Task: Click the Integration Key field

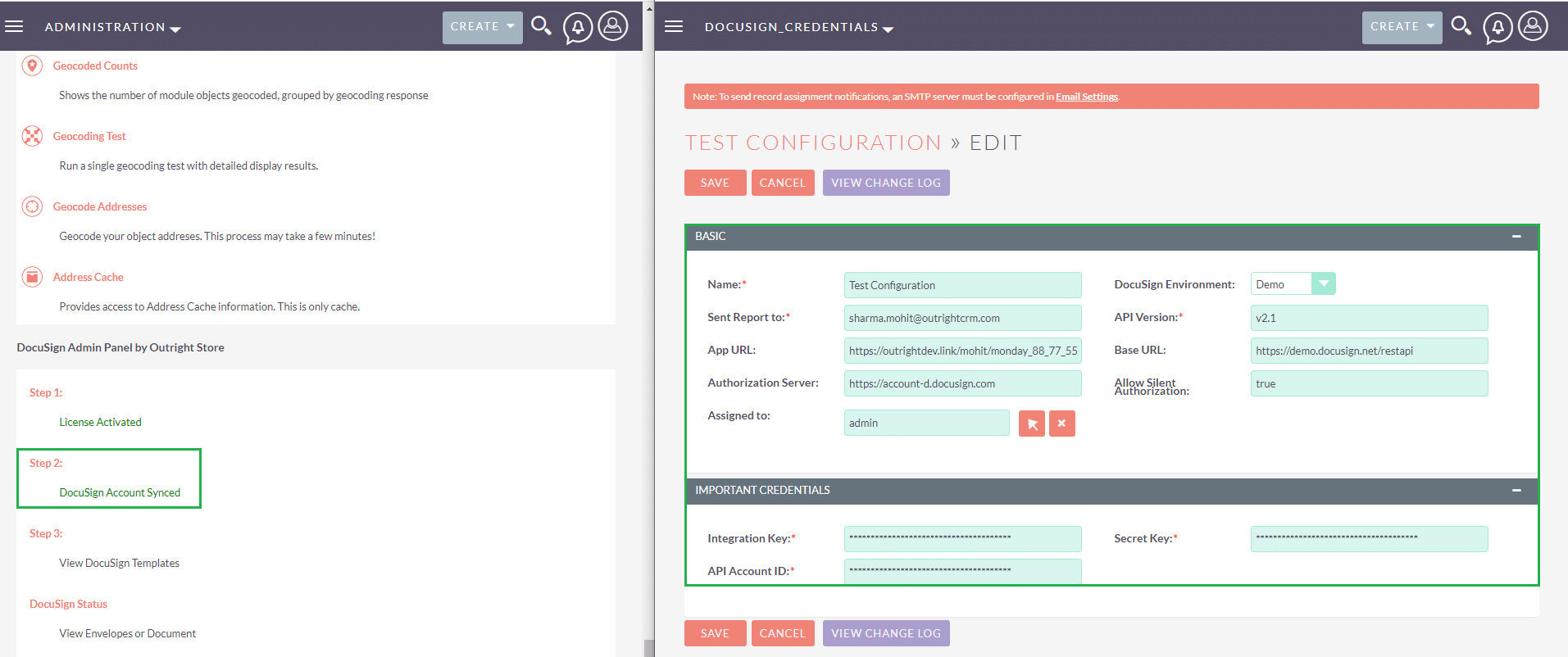Action: [962, 539]
